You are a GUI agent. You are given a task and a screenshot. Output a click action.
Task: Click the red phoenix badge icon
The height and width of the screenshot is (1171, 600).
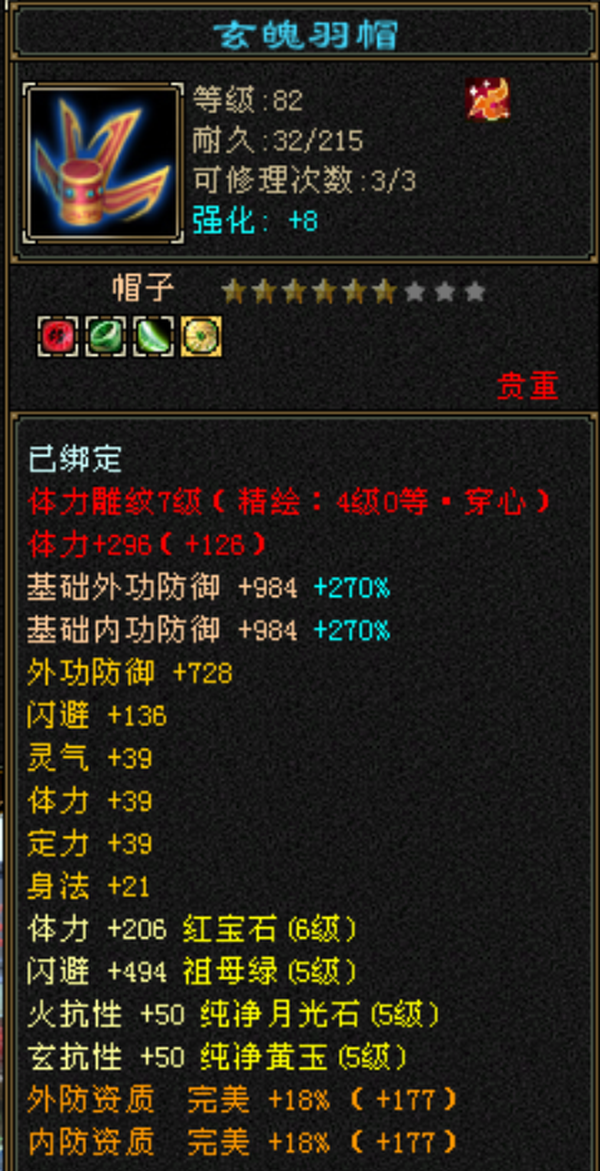pos(487,99)
